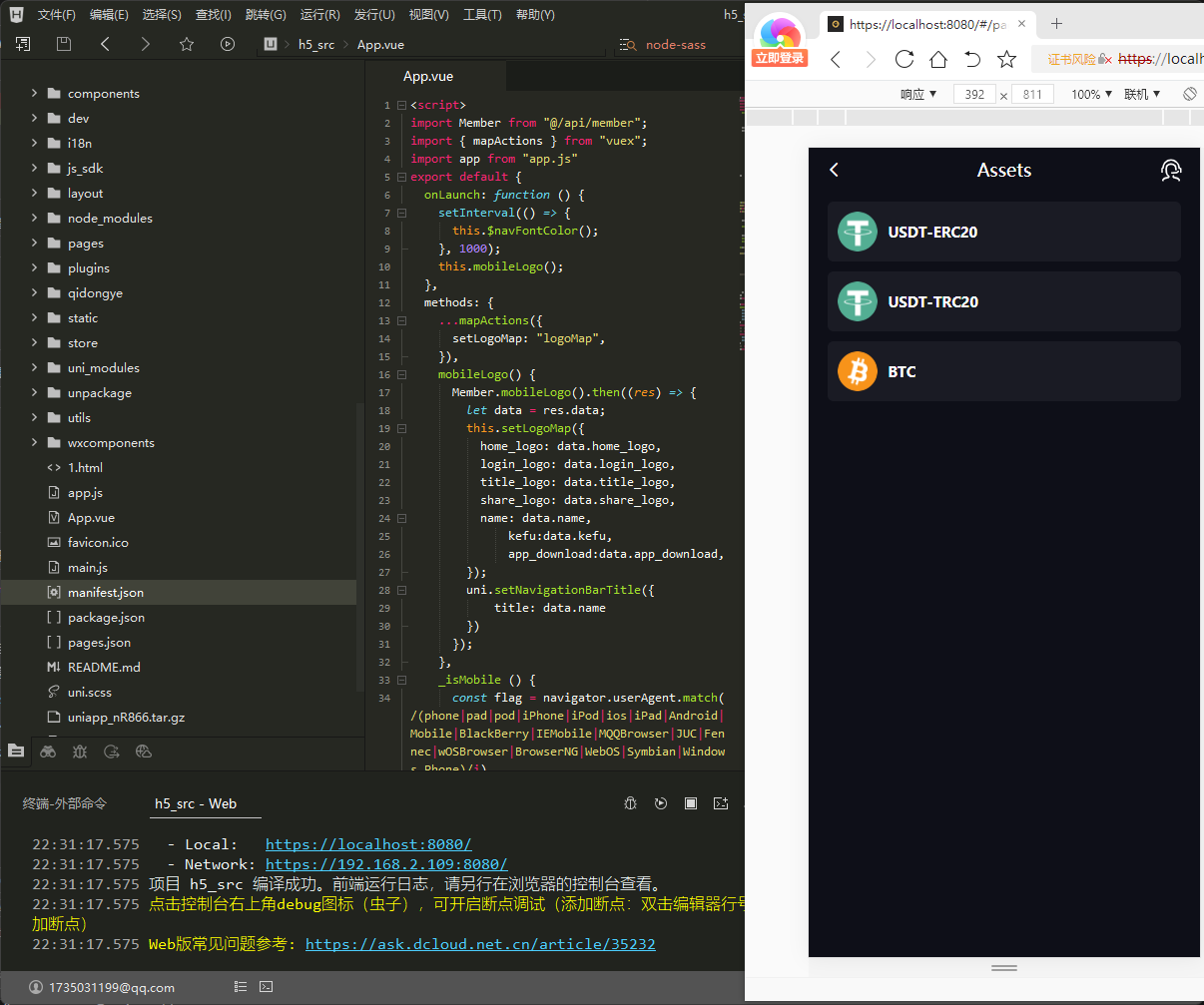This screenshot has width=1204, height=1005.
Task: Open the 运行(R) menu
Action: pos(319,15)
